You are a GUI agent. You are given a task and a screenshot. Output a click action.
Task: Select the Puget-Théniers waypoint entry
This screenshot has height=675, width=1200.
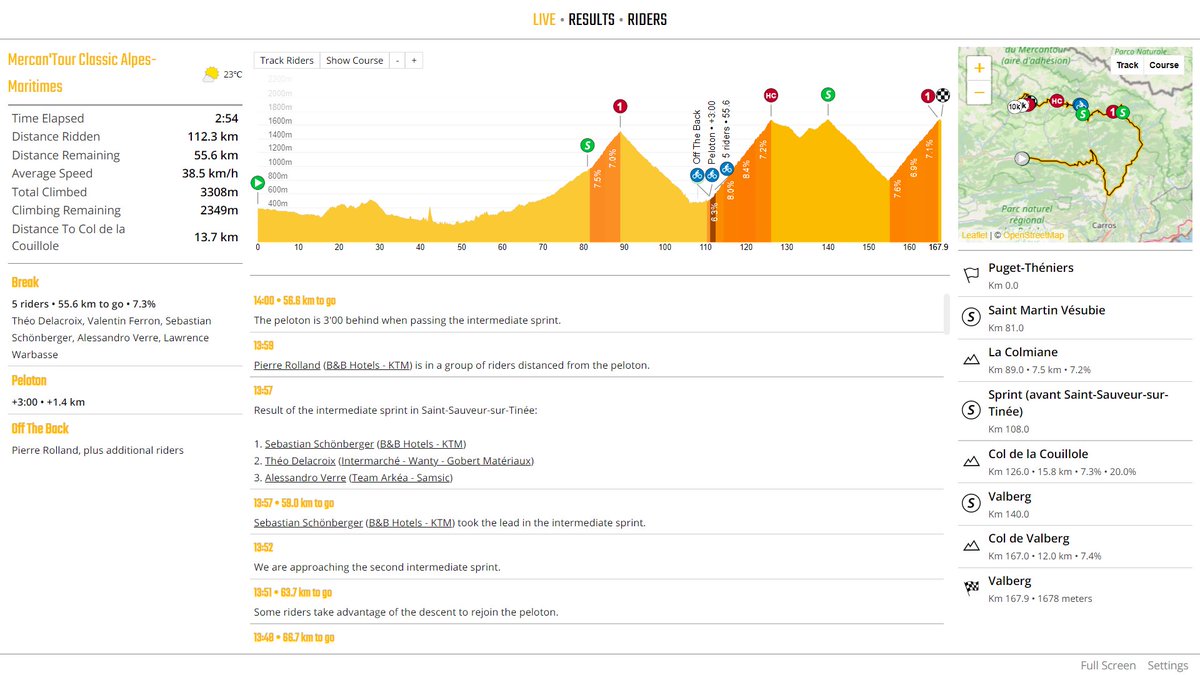[1076, 276]
